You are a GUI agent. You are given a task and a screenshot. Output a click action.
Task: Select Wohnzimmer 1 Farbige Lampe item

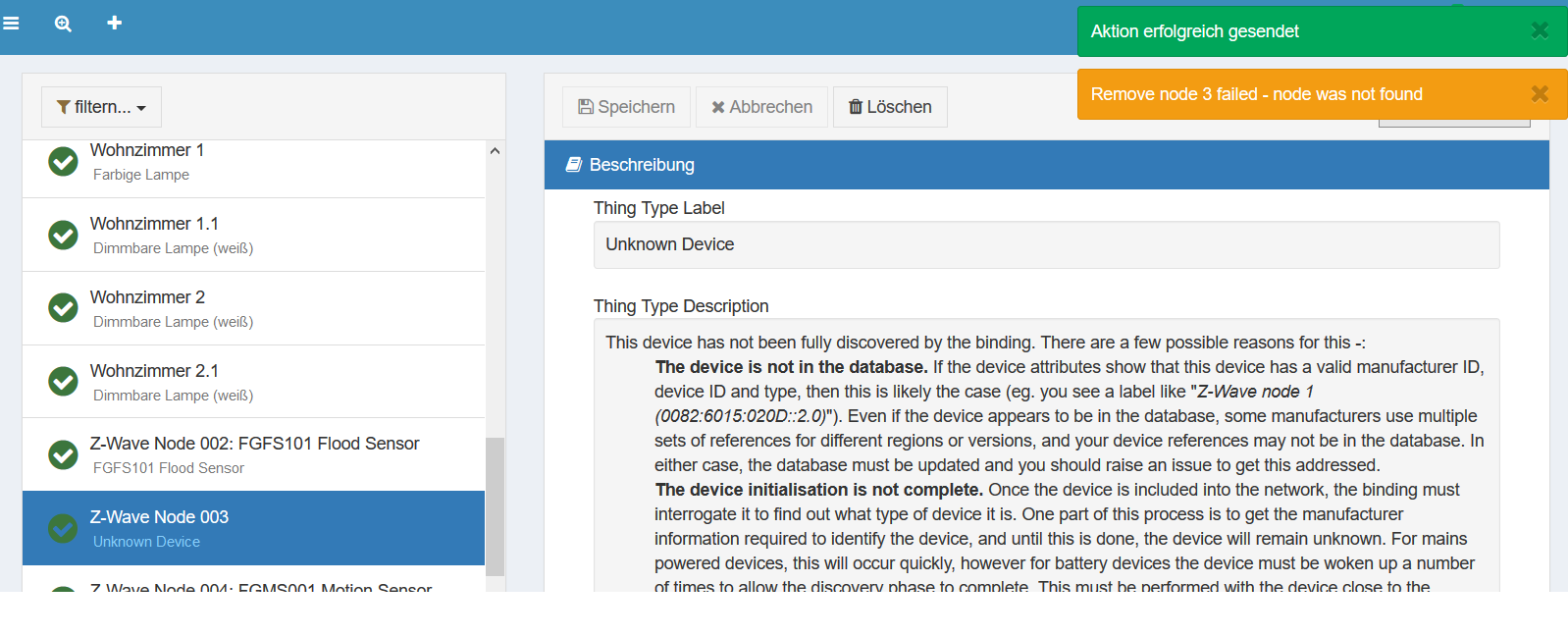coord(253,164)
